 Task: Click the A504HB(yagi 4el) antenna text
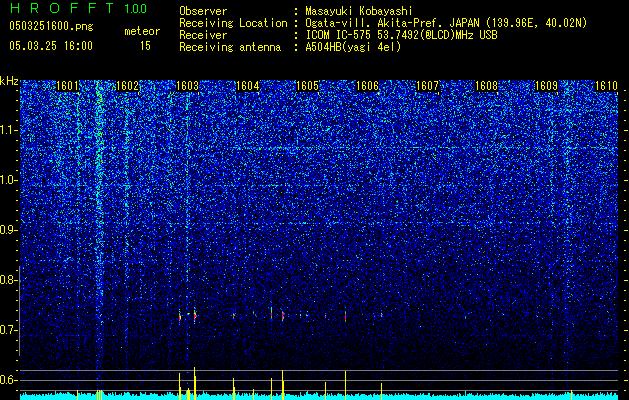coord(353,47)
